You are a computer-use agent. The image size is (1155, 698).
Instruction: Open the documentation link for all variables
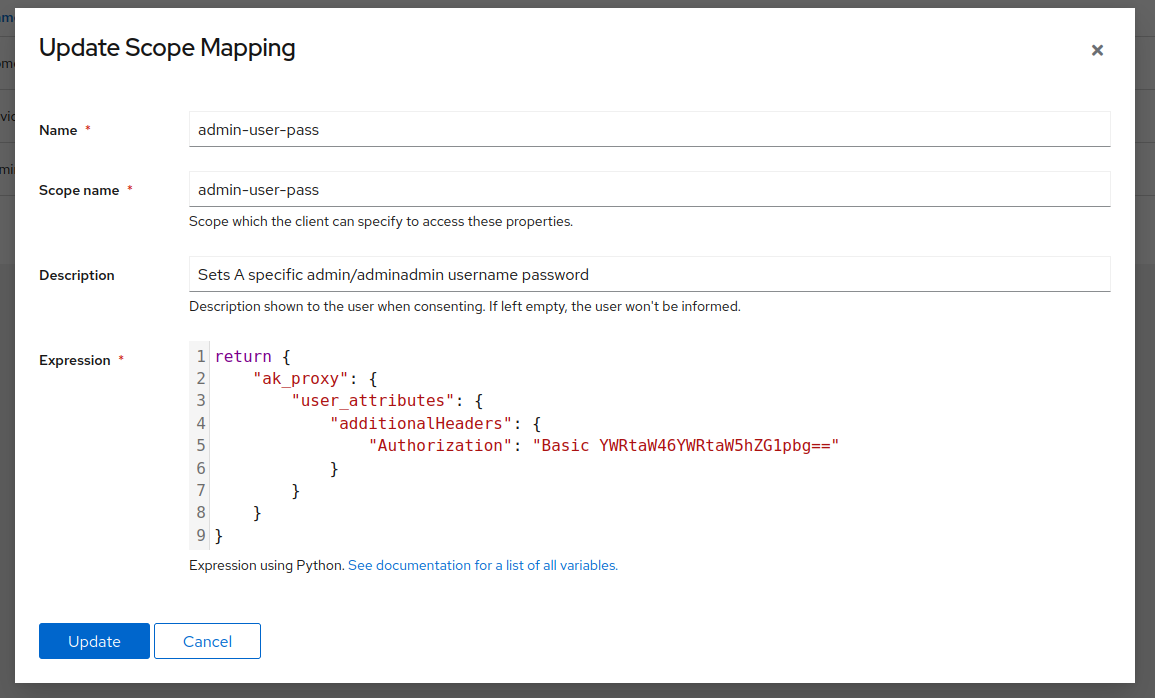click(x=482, y=565)
